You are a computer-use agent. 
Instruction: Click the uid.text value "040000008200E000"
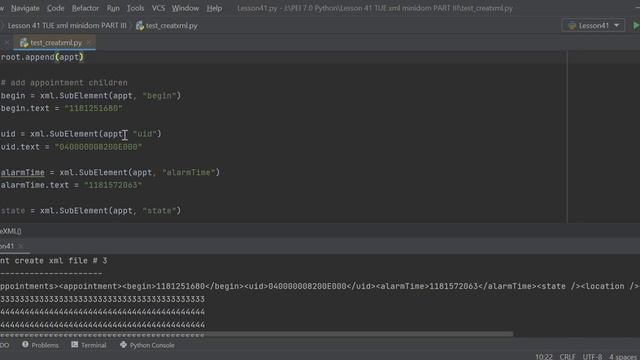click(x=98, y=147)
